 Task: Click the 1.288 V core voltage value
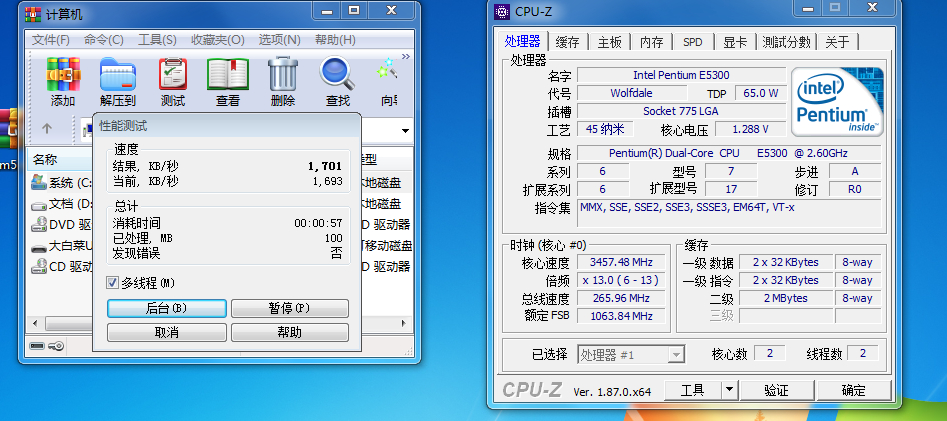751,129
